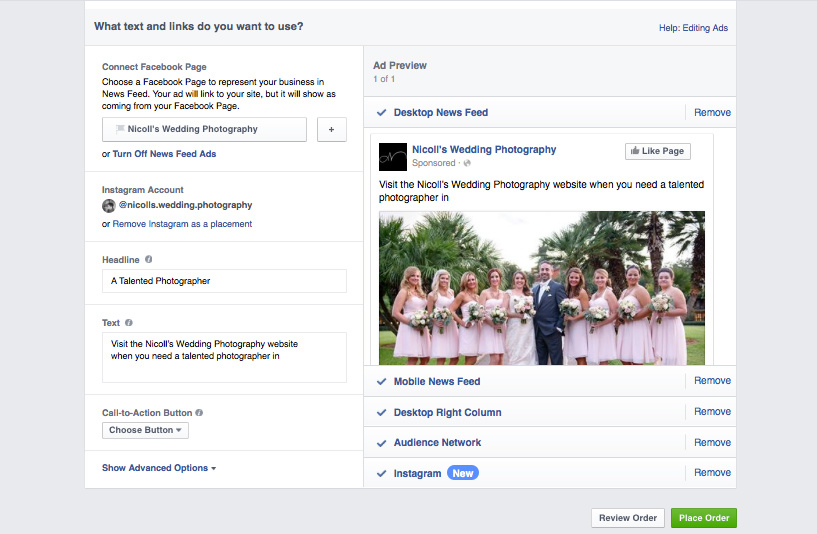
Task: Expand the Instagram preview section
Action: pos(417,474)
